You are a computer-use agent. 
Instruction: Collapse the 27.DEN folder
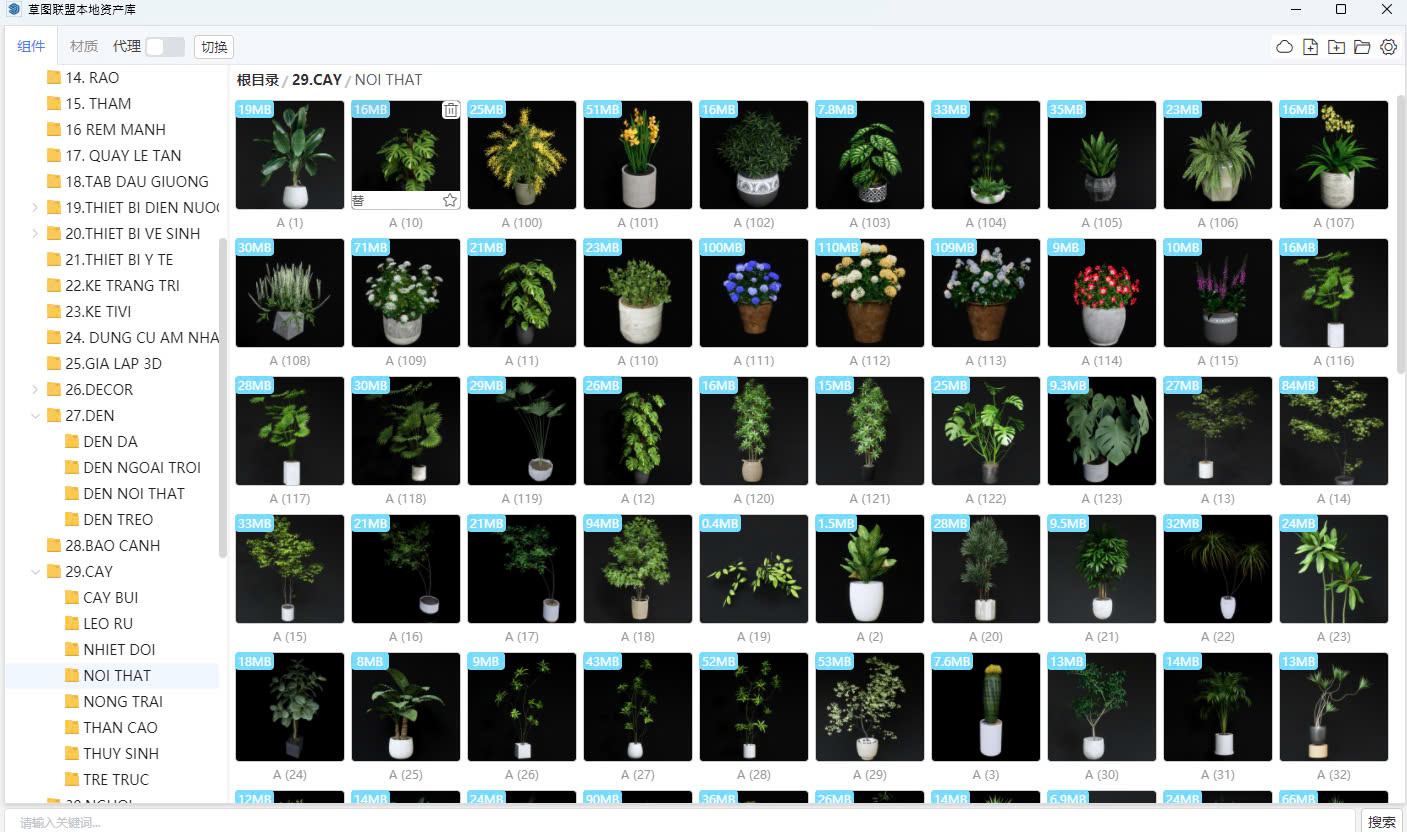(x=36, y=416)
